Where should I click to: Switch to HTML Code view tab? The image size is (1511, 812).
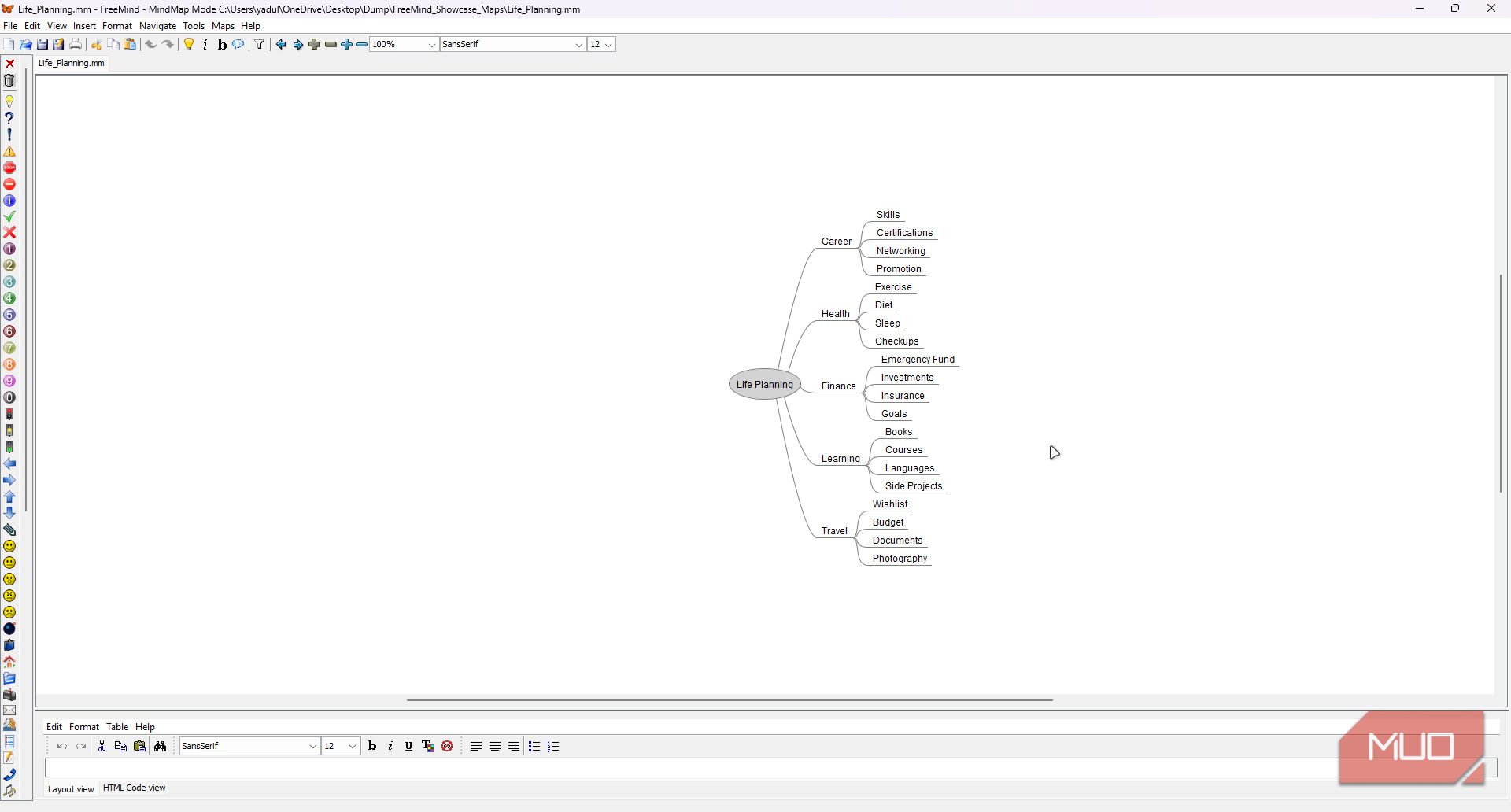click(x=134, y=788)
